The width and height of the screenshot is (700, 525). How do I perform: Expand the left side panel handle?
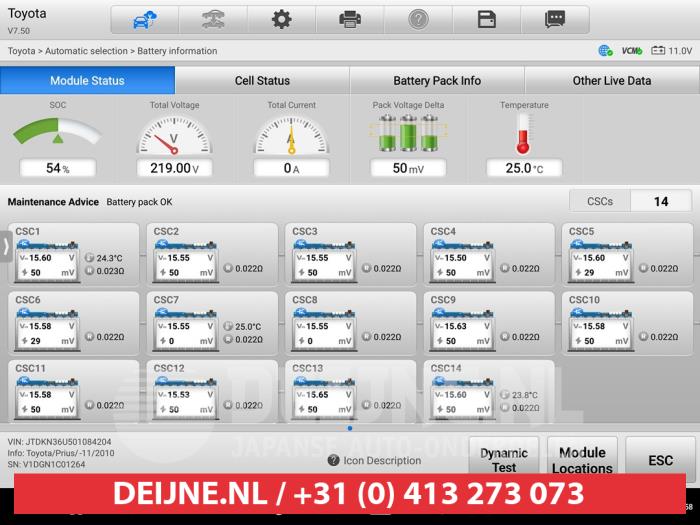(6, 246)
